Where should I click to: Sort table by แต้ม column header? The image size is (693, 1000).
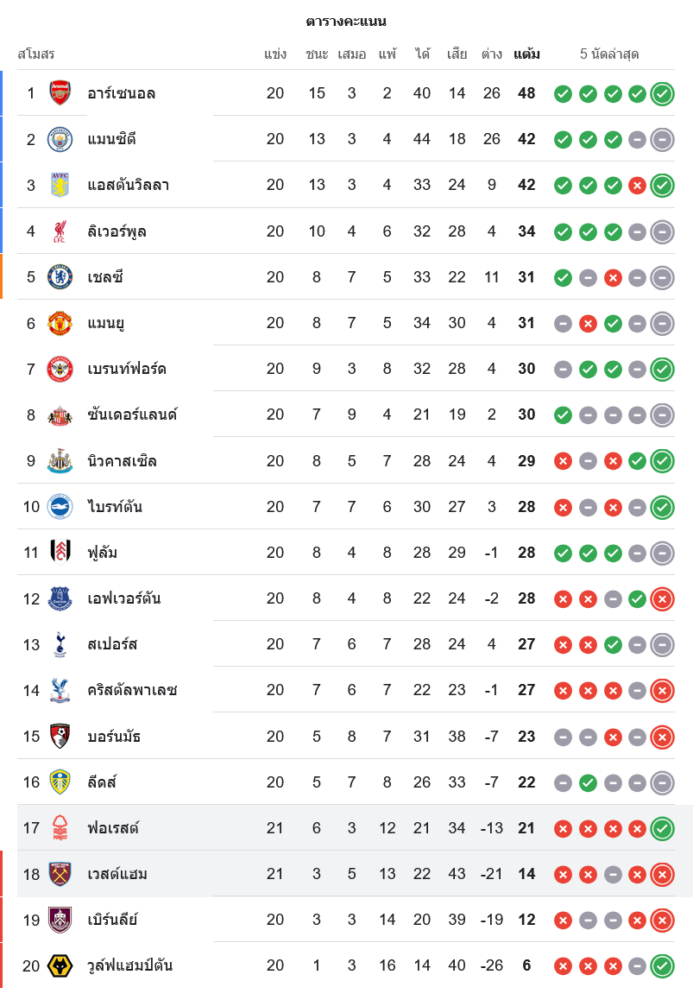click(x=526, y=53)
